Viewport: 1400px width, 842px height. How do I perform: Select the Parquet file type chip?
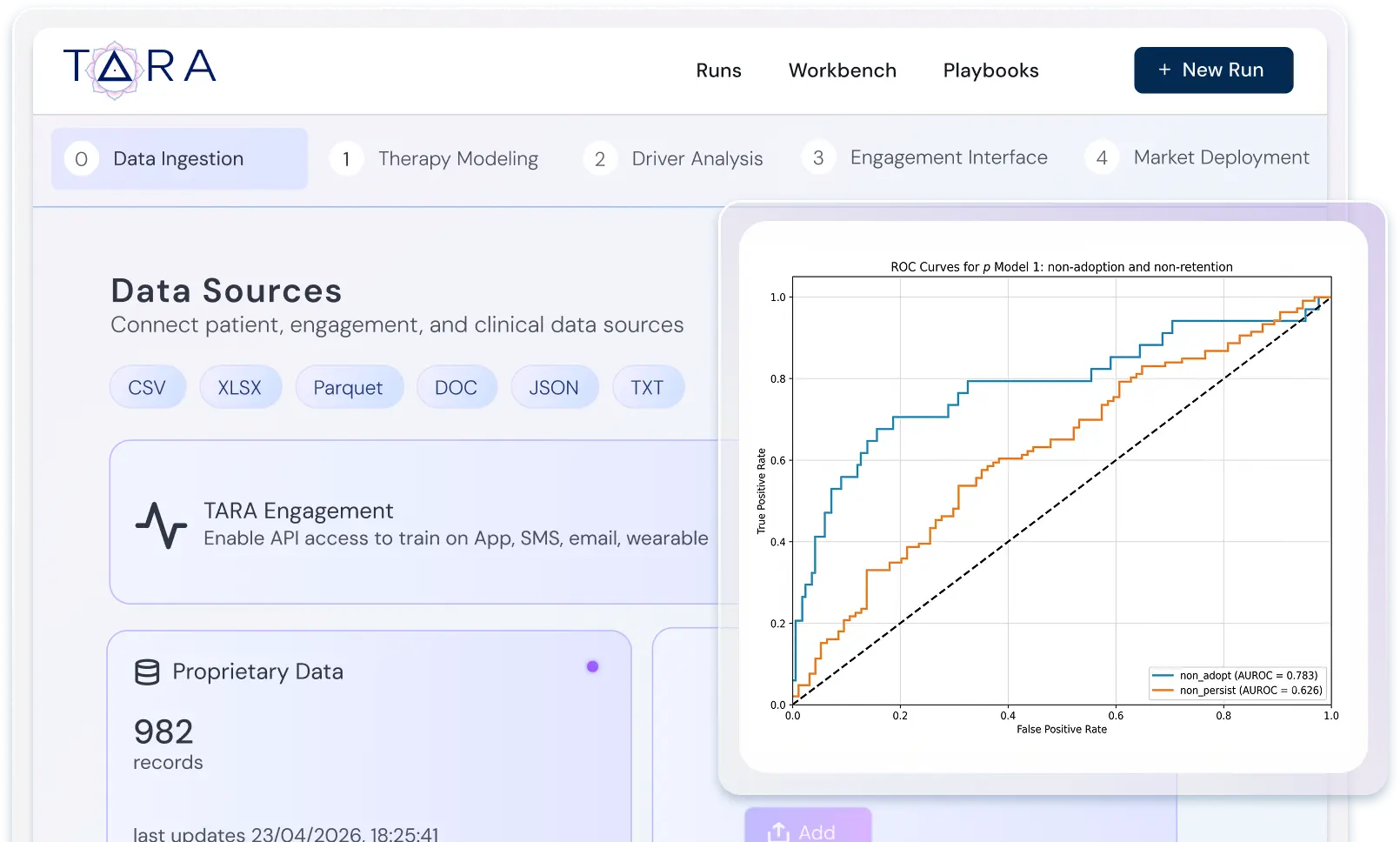coord(348,387)
